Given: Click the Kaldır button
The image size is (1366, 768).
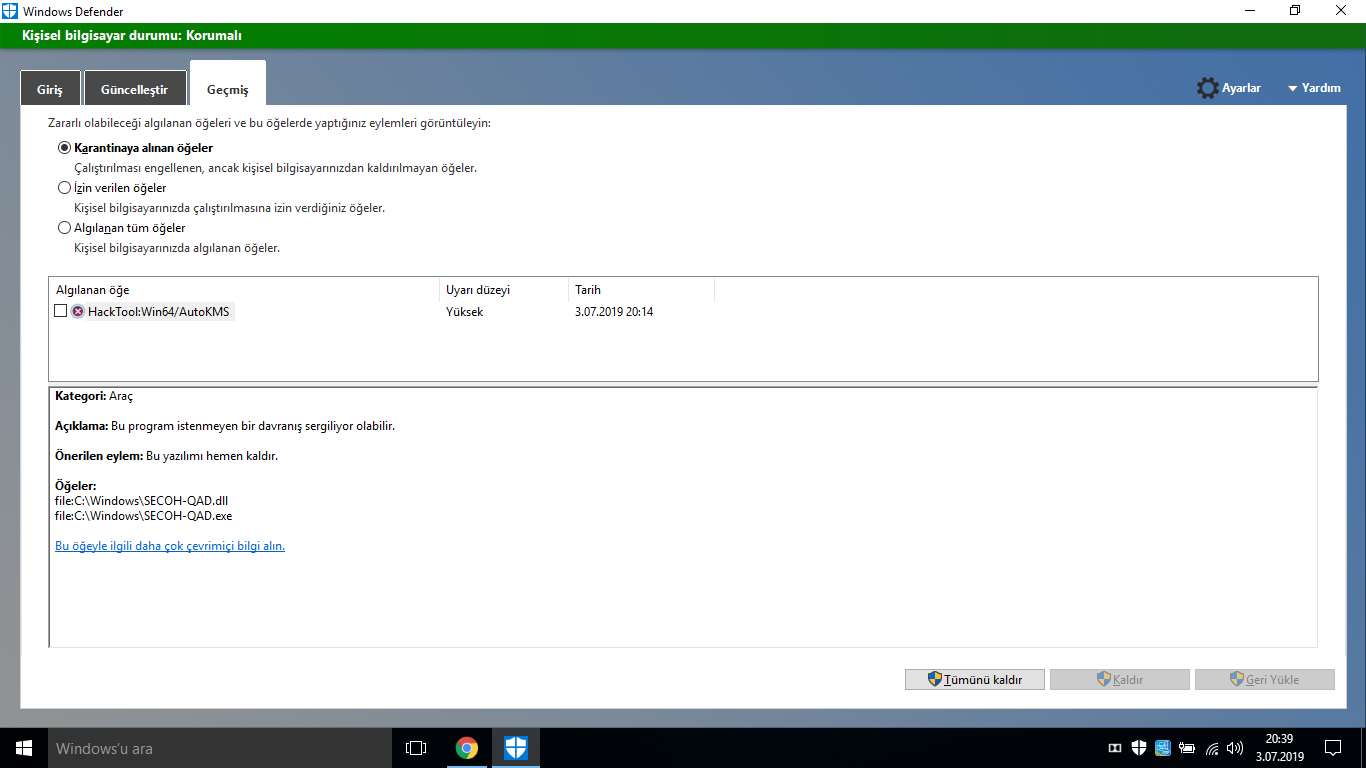Looking at the screenshot, I should [x=1120, y=679].
